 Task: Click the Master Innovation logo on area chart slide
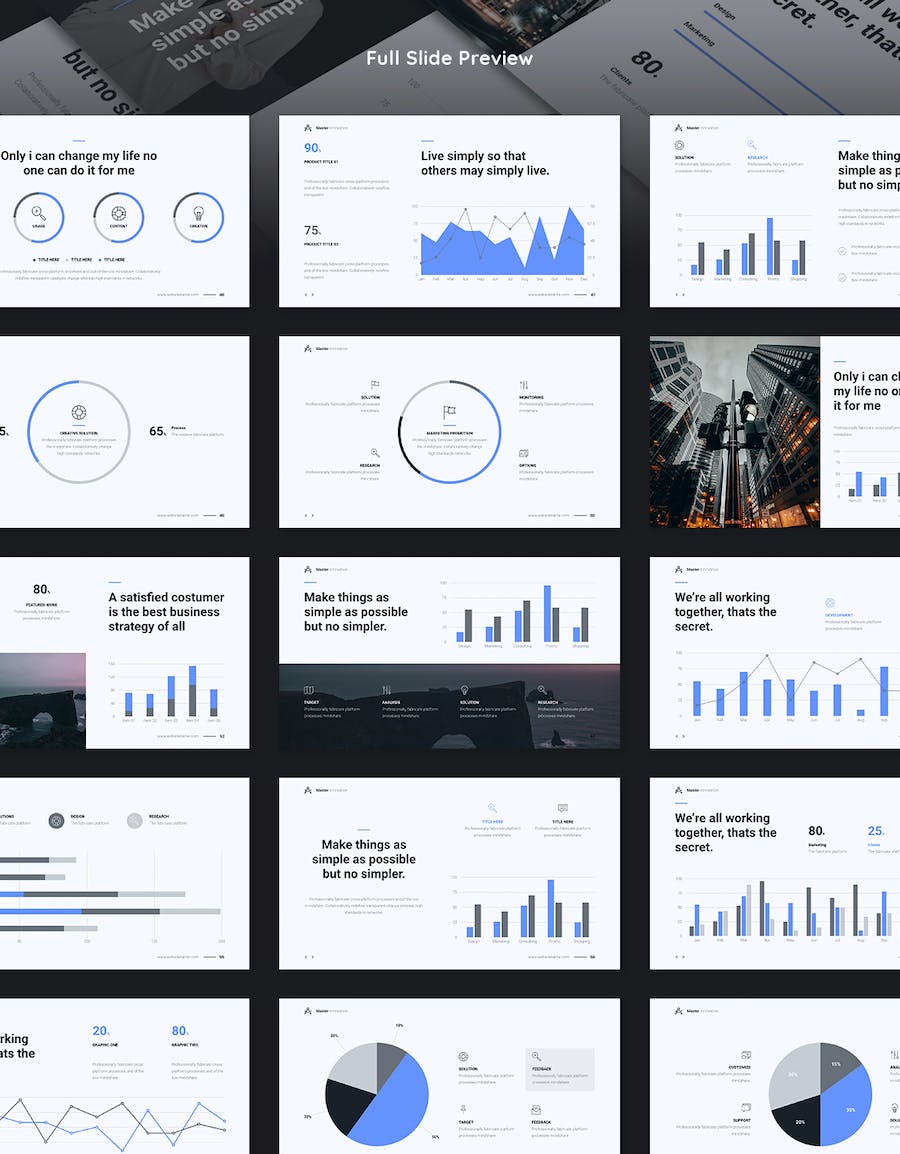pyautogui.click(x=308, y=128)
